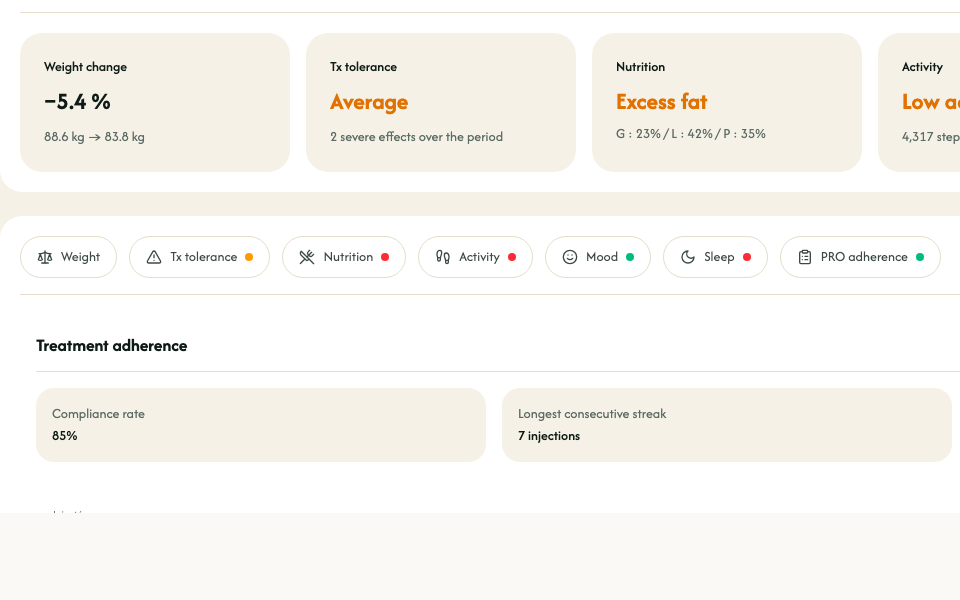Open the Nutrition Excess fat card

(x=727, y=102)
